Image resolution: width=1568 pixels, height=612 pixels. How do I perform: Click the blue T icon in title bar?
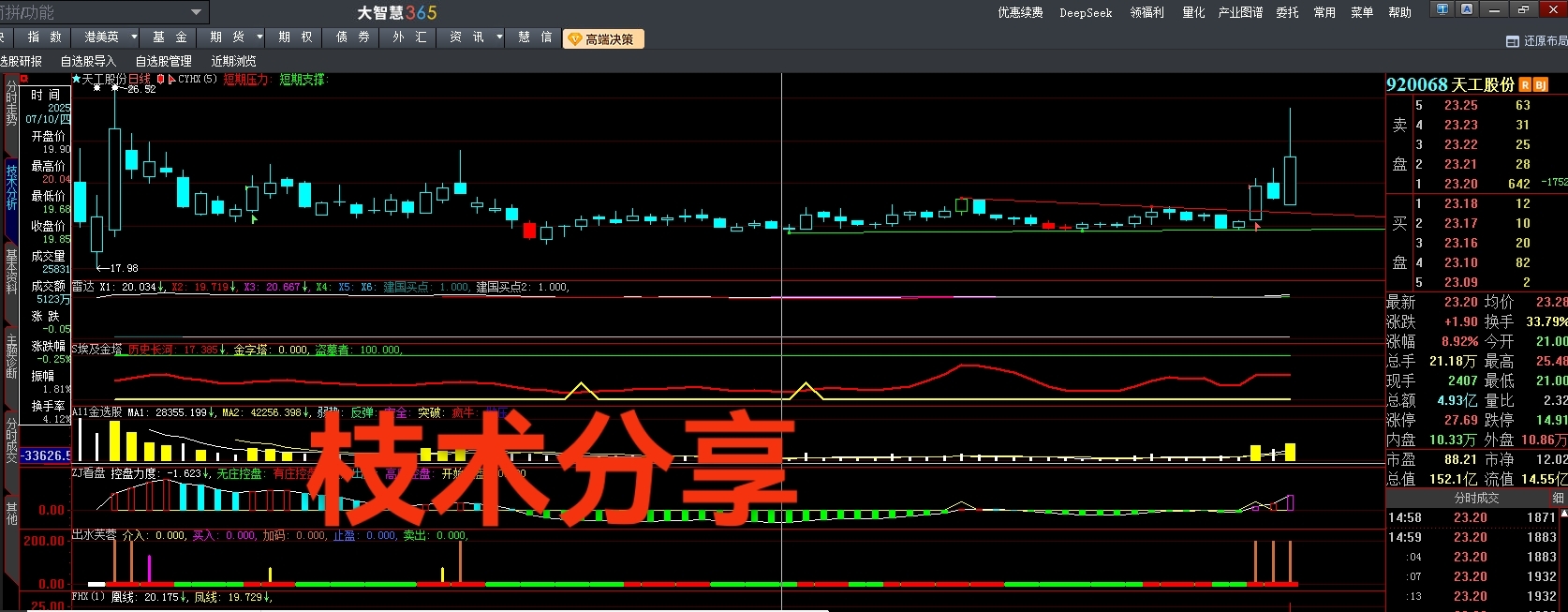[x=1442, y=9]
